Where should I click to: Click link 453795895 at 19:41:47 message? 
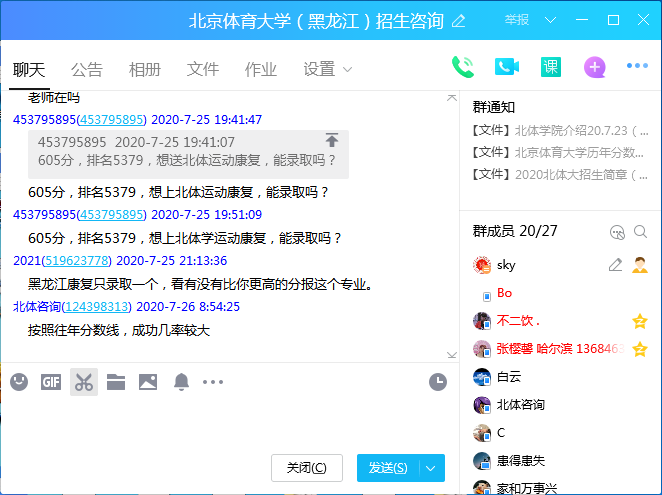pyautogui.click(x=111, y=120)
